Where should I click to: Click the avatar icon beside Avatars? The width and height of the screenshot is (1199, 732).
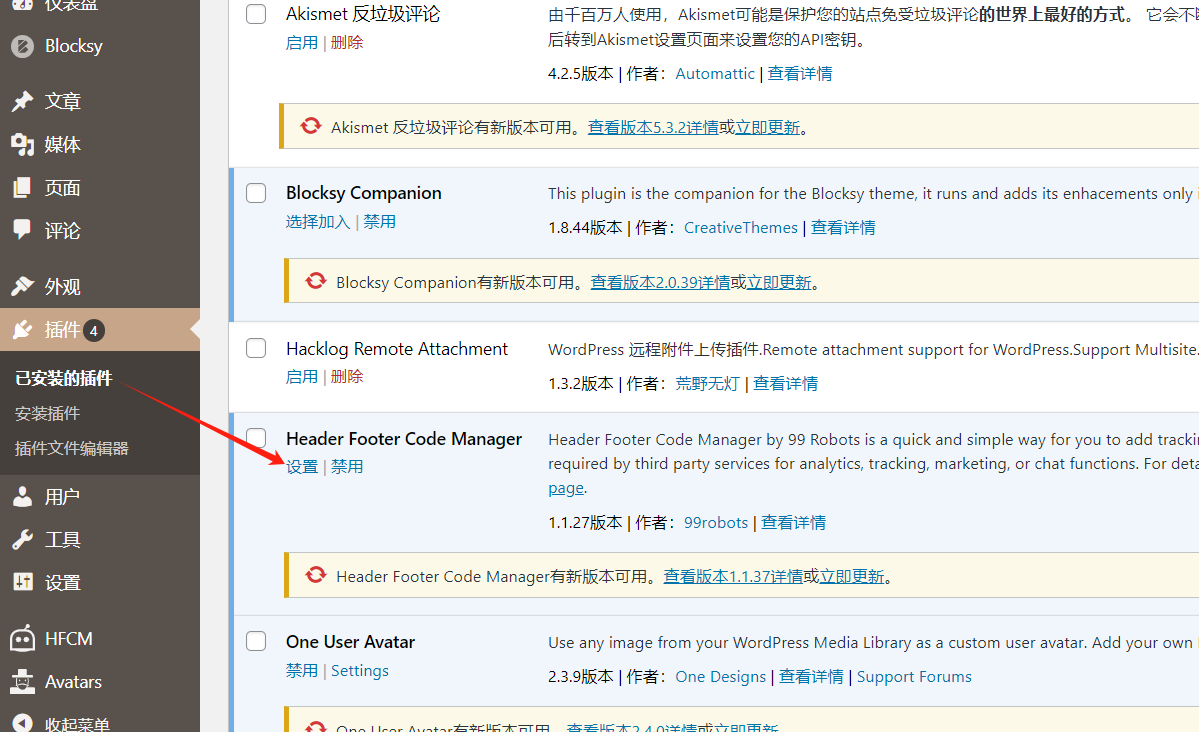pos(23,682)
